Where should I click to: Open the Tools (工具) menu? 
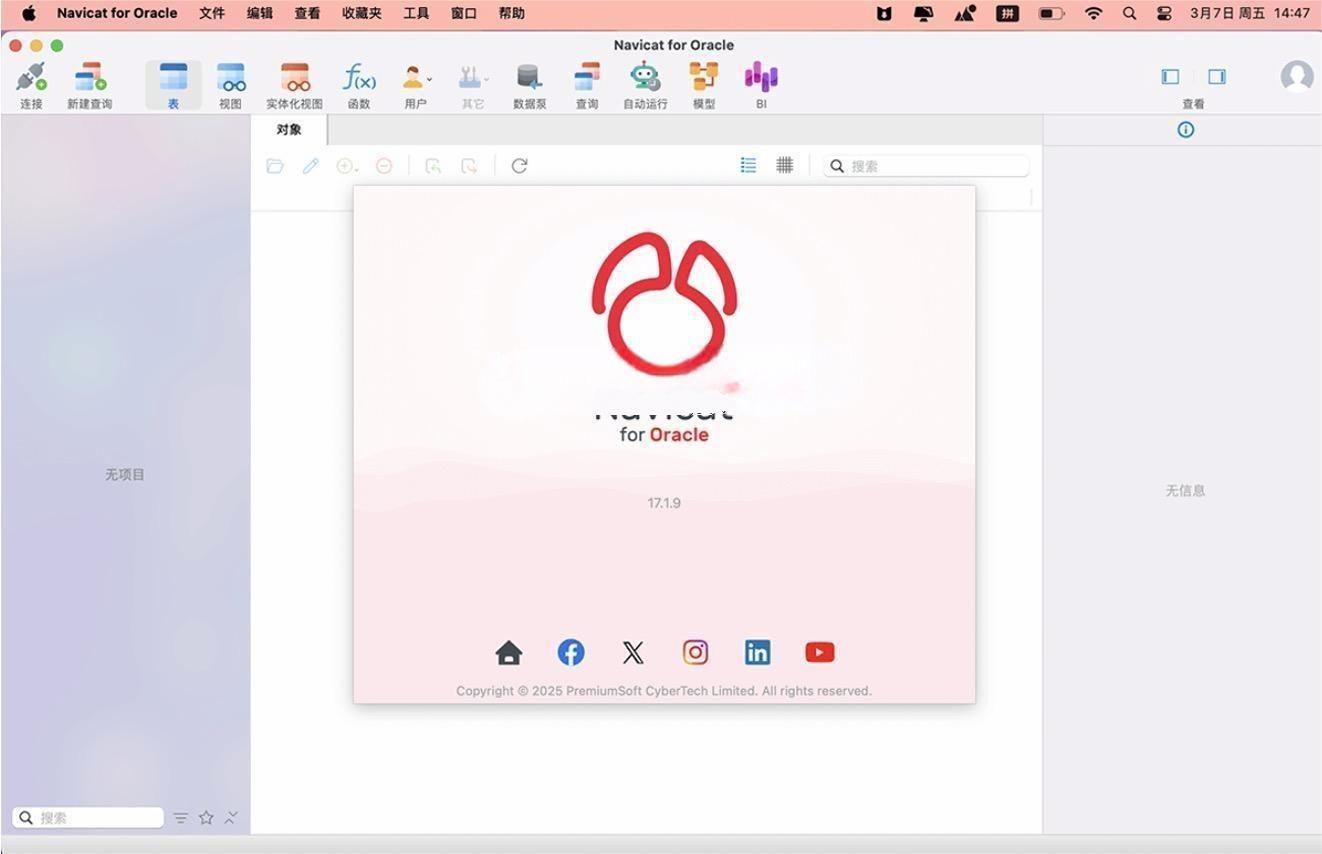pos(416,13)
